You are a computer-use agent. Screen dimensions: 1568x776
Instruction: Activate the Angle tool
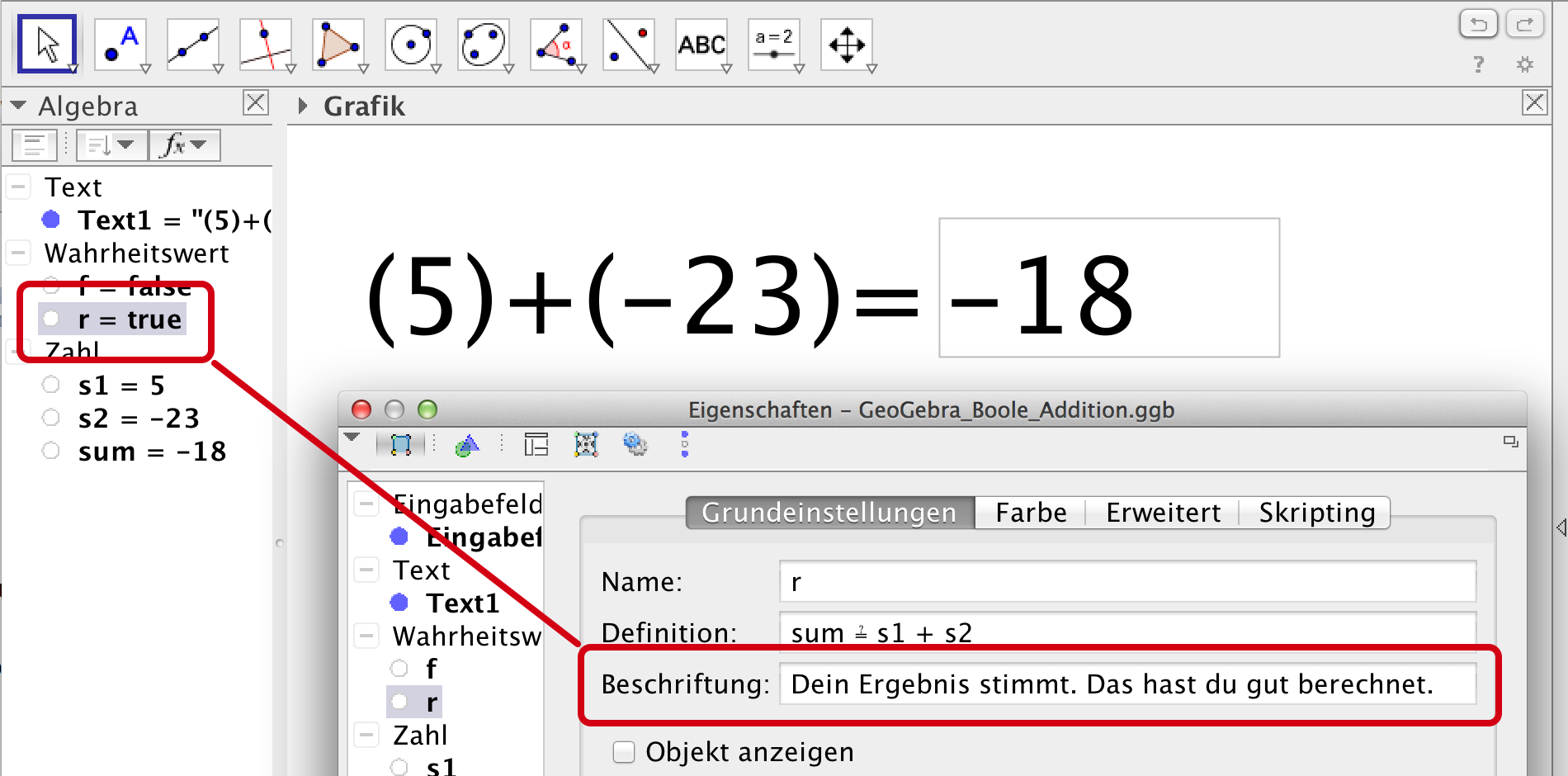(x=556, y=45)
